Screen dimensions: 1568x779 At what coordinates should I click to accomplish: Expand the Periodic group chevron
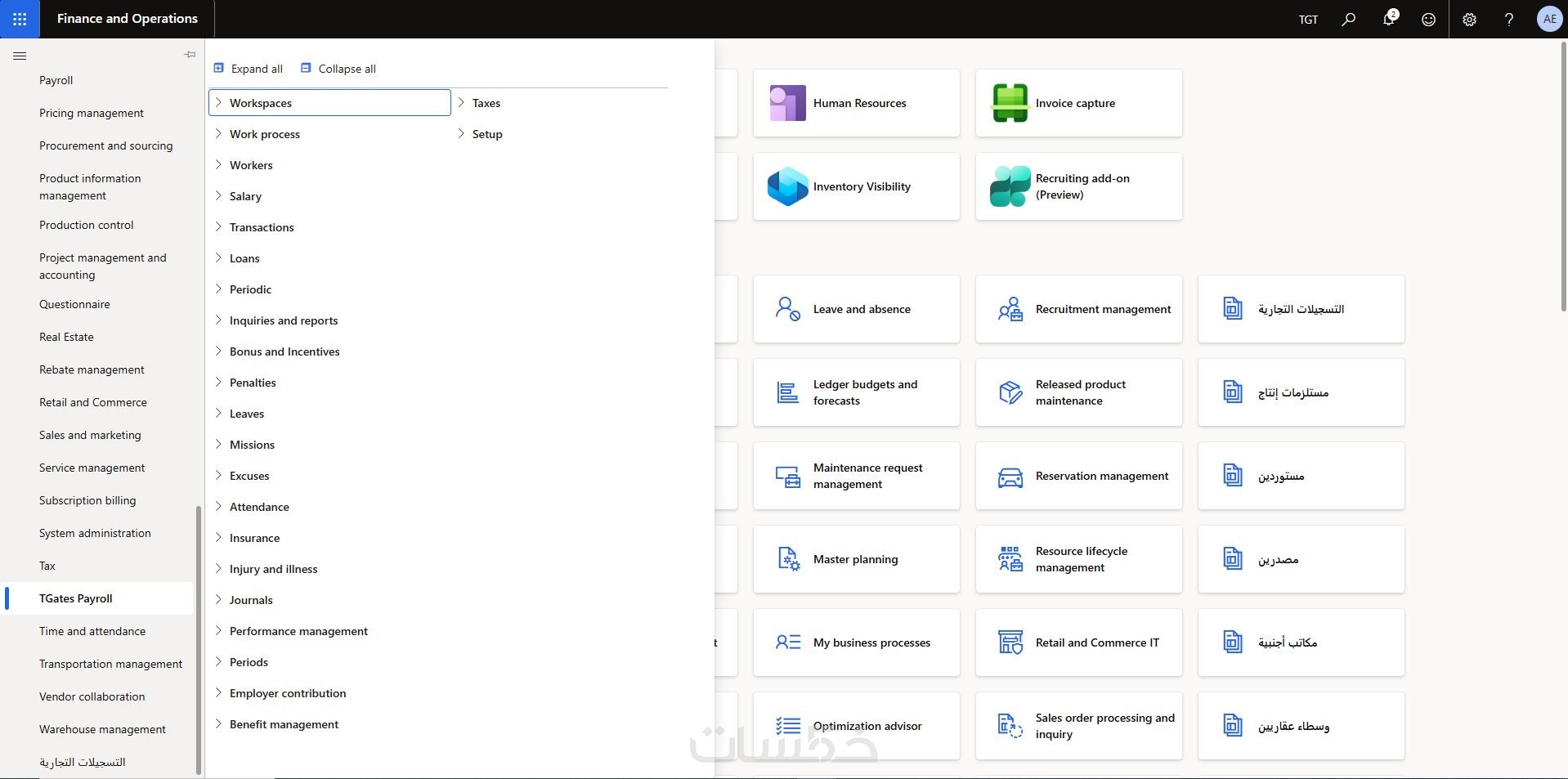pyautogui.click(x=218, y=289)
